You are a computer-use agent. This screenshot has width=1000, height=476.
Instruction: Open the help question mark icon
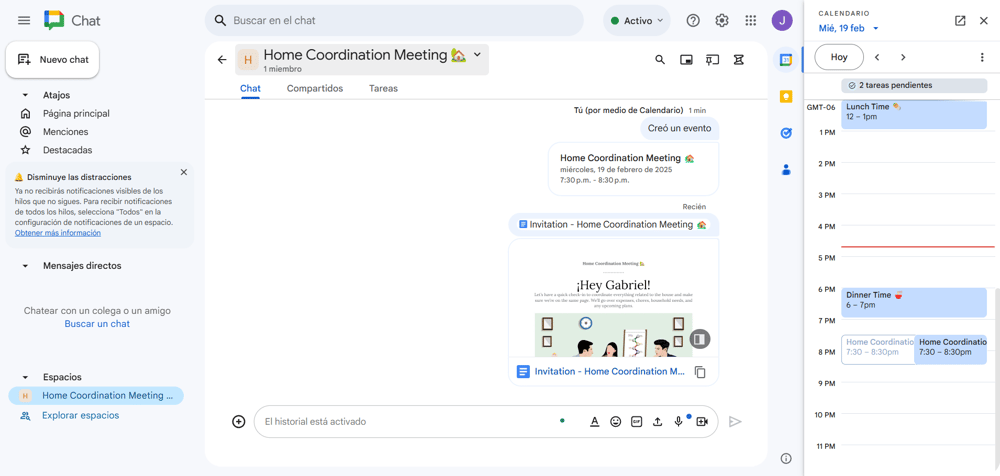tap(693, 20)
